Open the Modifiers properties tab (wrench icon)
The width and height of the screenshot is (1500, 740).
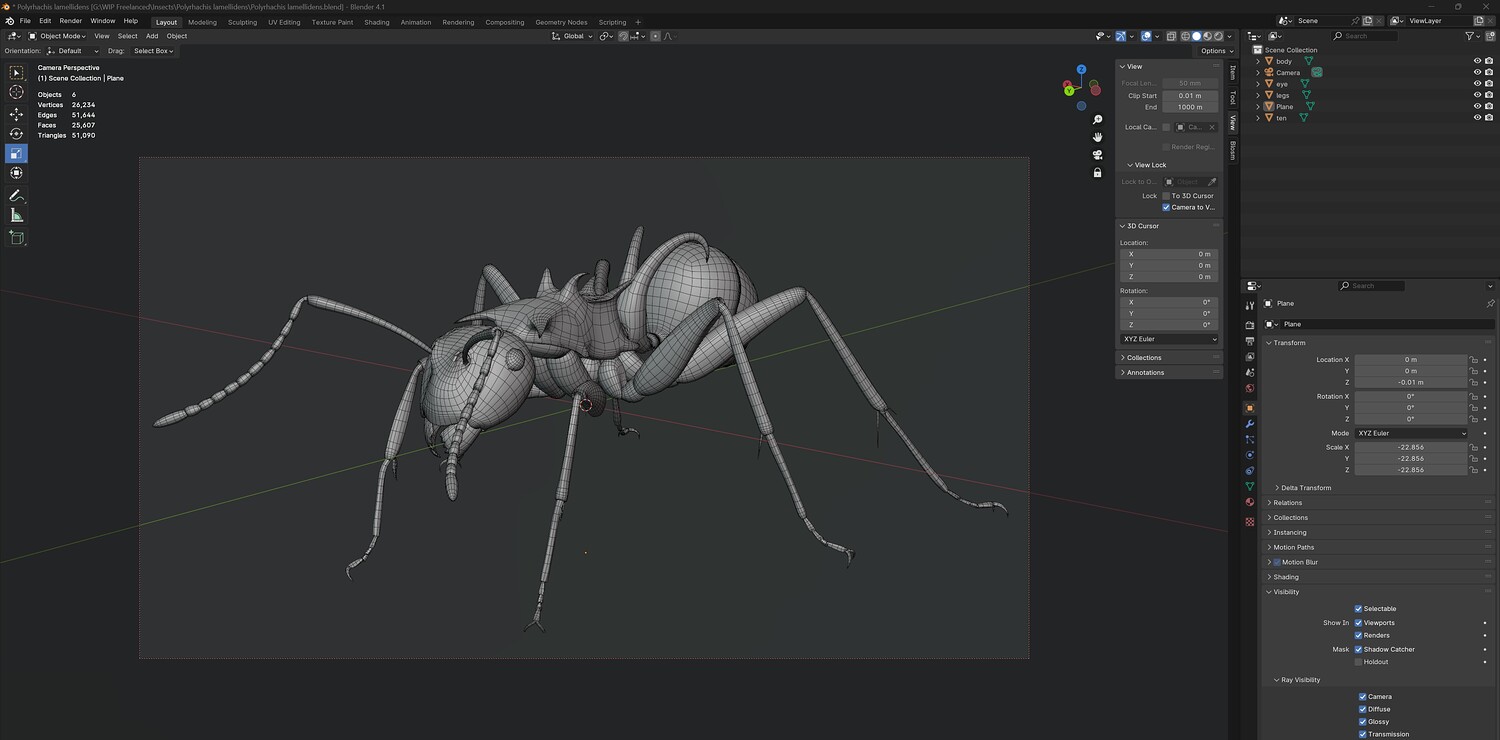(x=1249, y=424)
